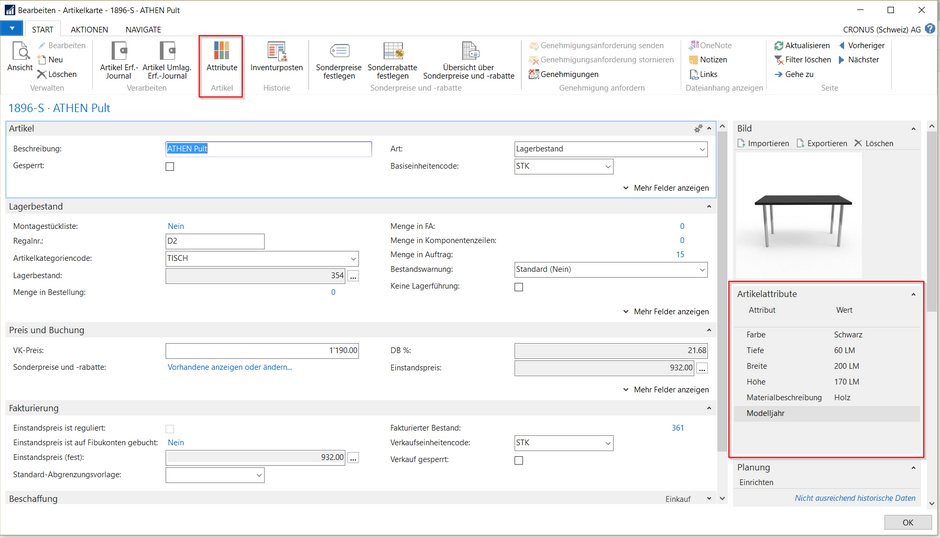This screenshot has height=538, width=940.
Task: Show more fields in Artikel section
Action: 666,188
